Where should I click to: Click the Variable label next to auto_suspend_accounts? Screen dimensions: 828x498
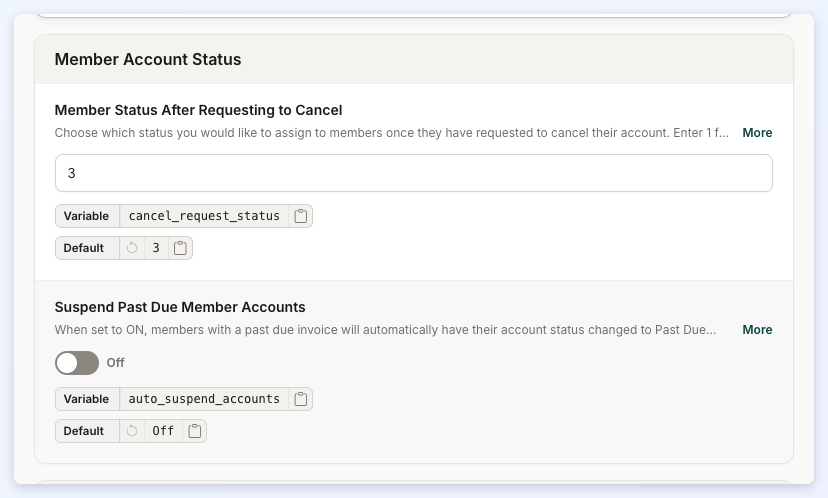86,399
